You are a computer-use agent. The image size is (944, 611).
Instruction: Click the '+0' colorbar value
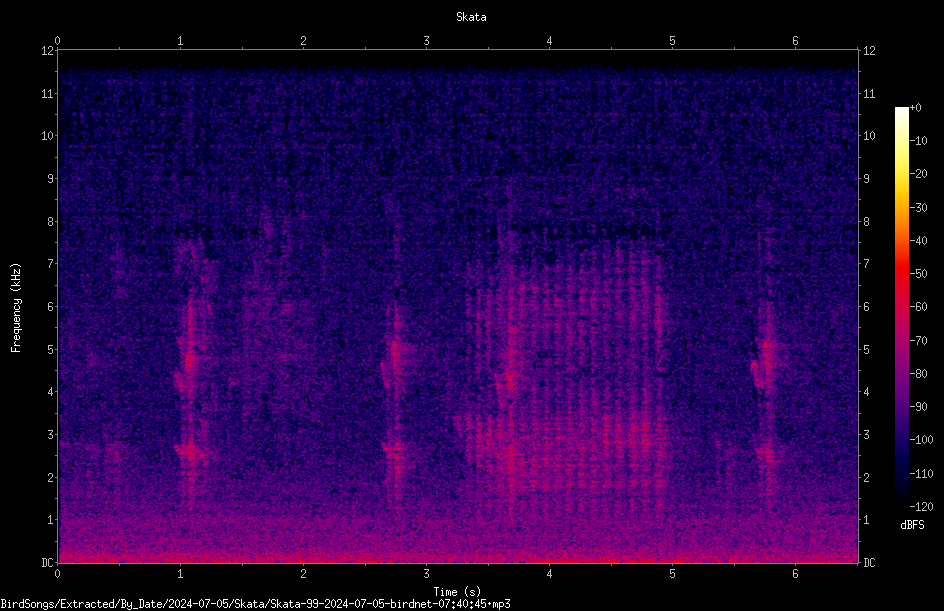(x=915, y=108)
